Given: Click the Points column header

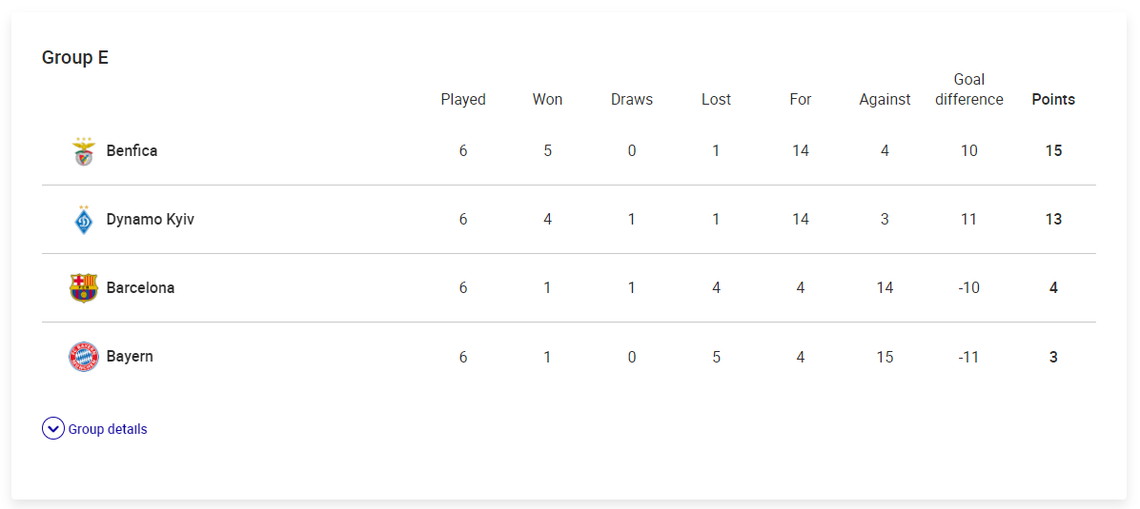Looking at the screenshot, I should click(1053, 100).
